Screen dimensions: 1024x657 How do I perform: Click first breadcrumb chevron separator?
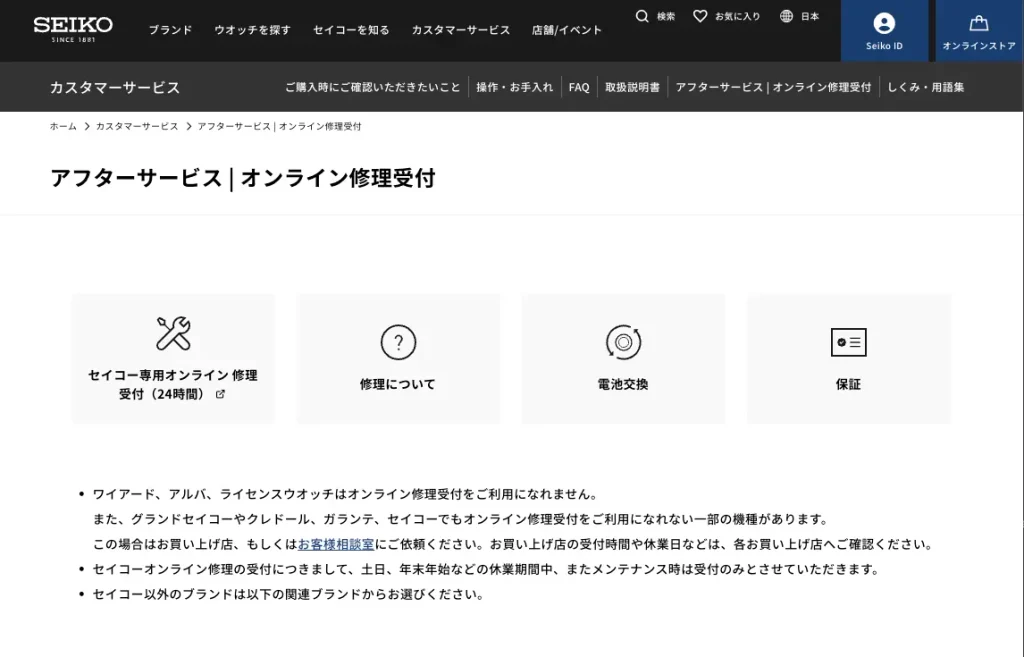[87, 126]
